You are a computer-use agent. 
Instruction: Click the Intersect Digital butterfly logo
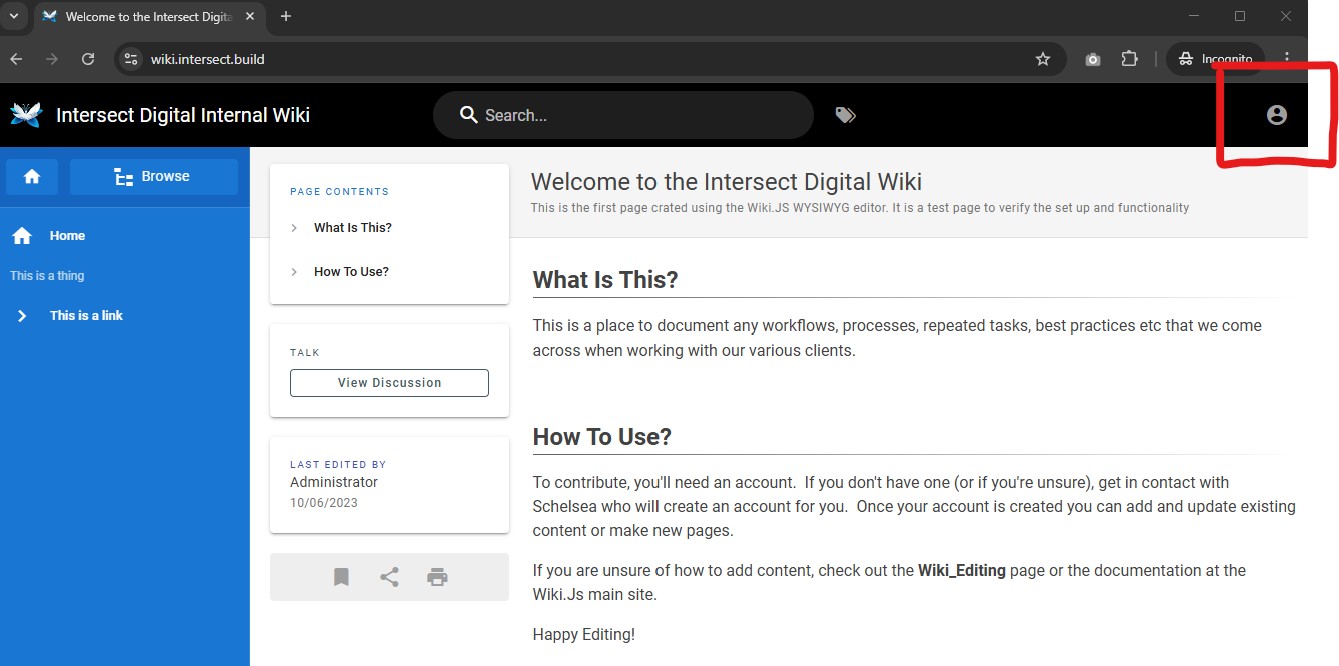click(x=26, y=115)
